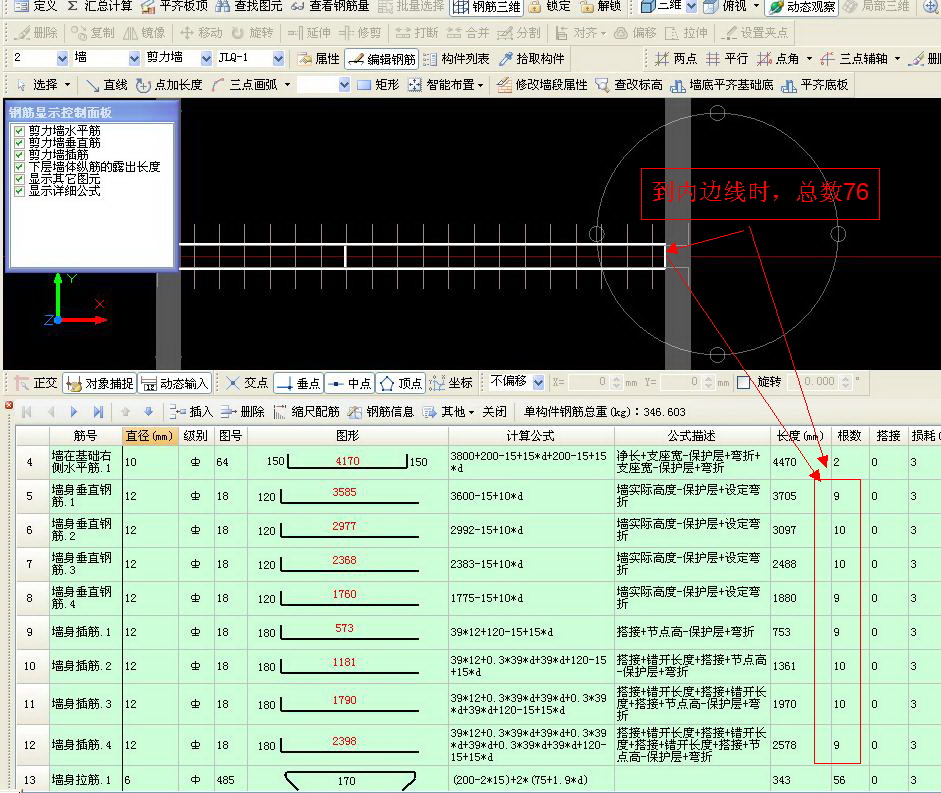Screen dimensions: 941x793
Task: Expand the 选择 select tool dropdown arrow
Action: [x=67, y=85]
